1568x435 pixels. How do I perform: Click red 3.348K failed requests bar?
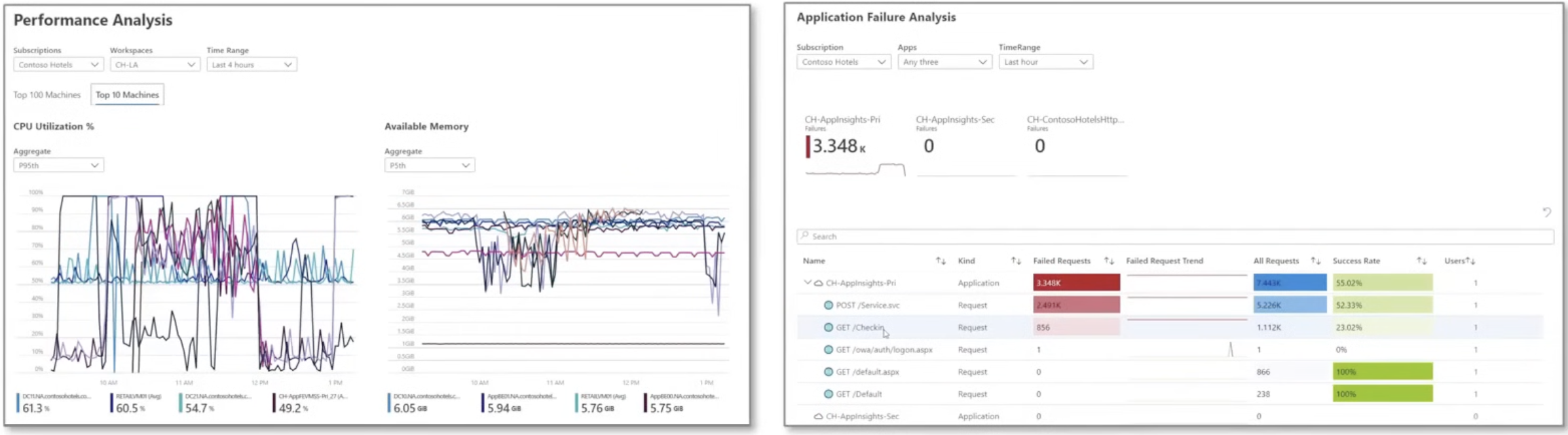tap(1076, 283)
